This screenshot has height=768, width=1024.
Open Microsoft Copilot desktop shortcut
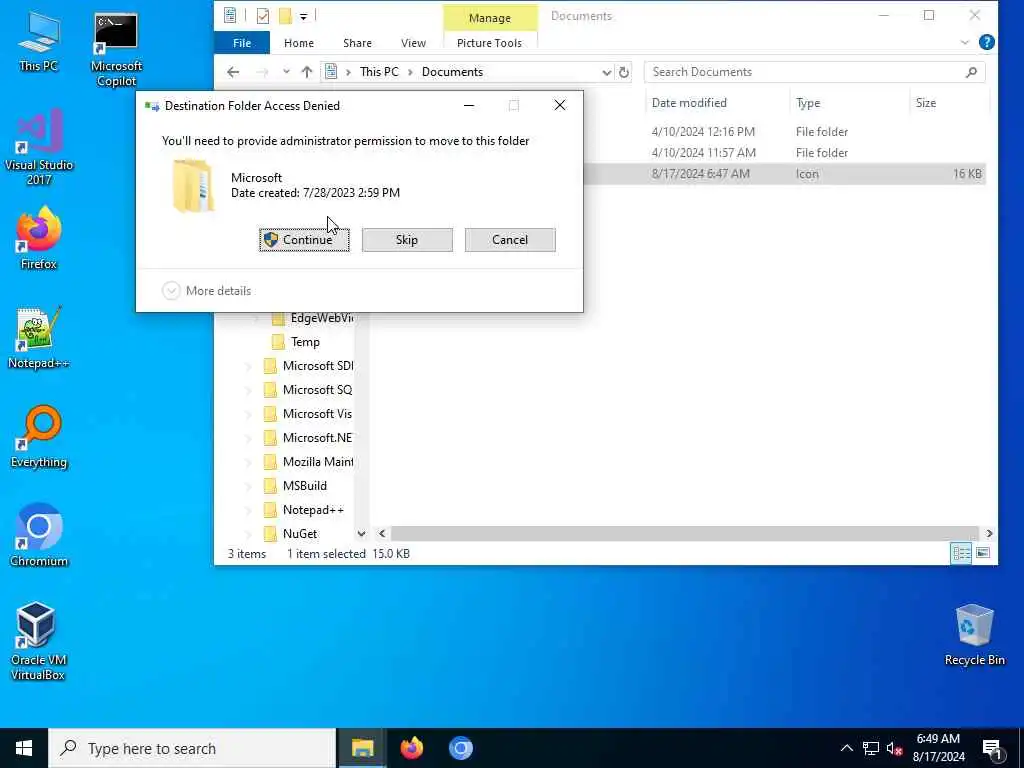pyautogui.click(x=116, y=50)
